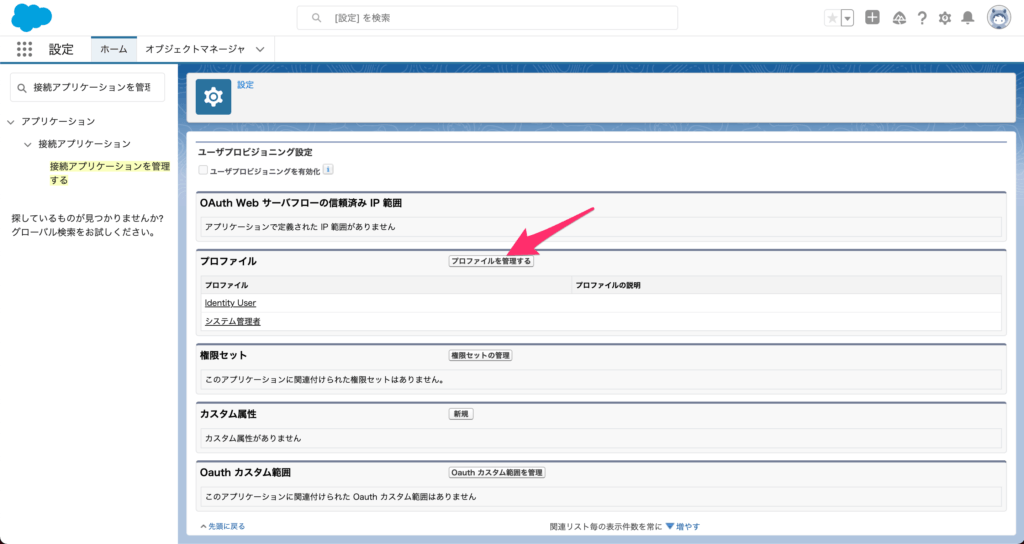
Task: Open the Trailhead guidance cloud icon
Action: 899,18
